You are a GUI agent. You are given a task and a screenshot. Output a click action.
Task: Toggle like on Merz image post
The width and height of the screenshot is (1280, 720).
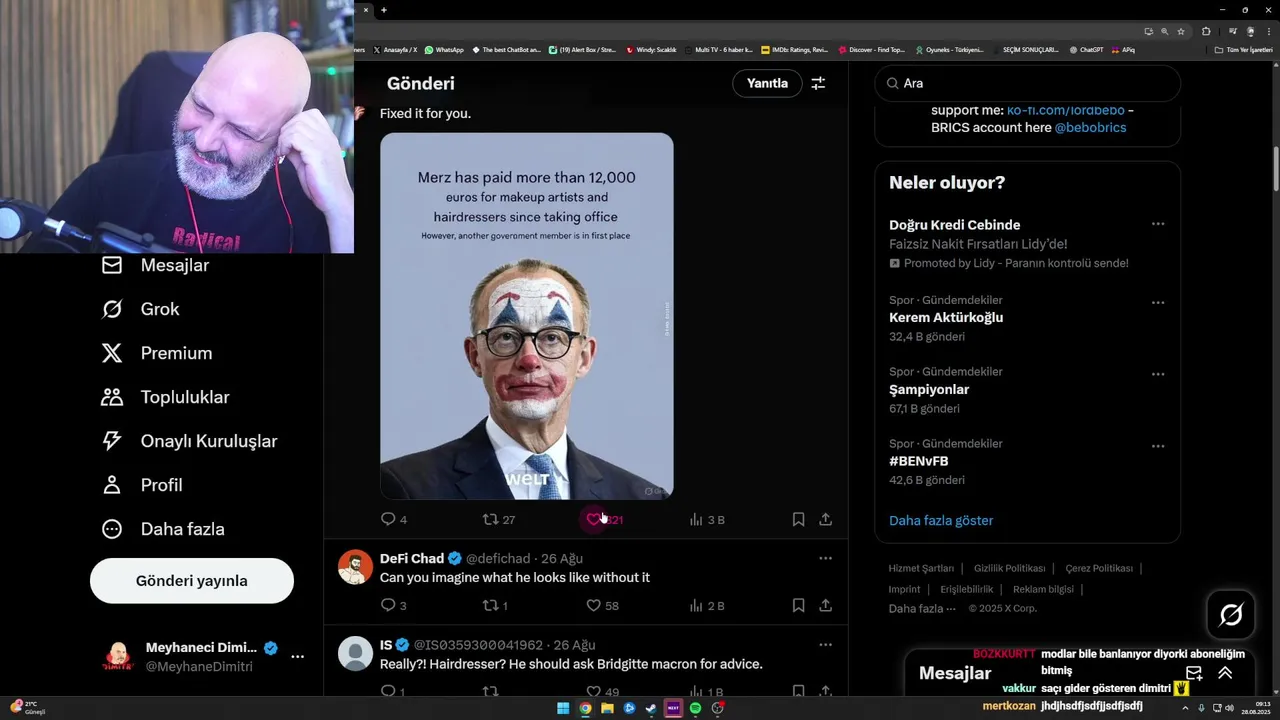tap(594, 519)
